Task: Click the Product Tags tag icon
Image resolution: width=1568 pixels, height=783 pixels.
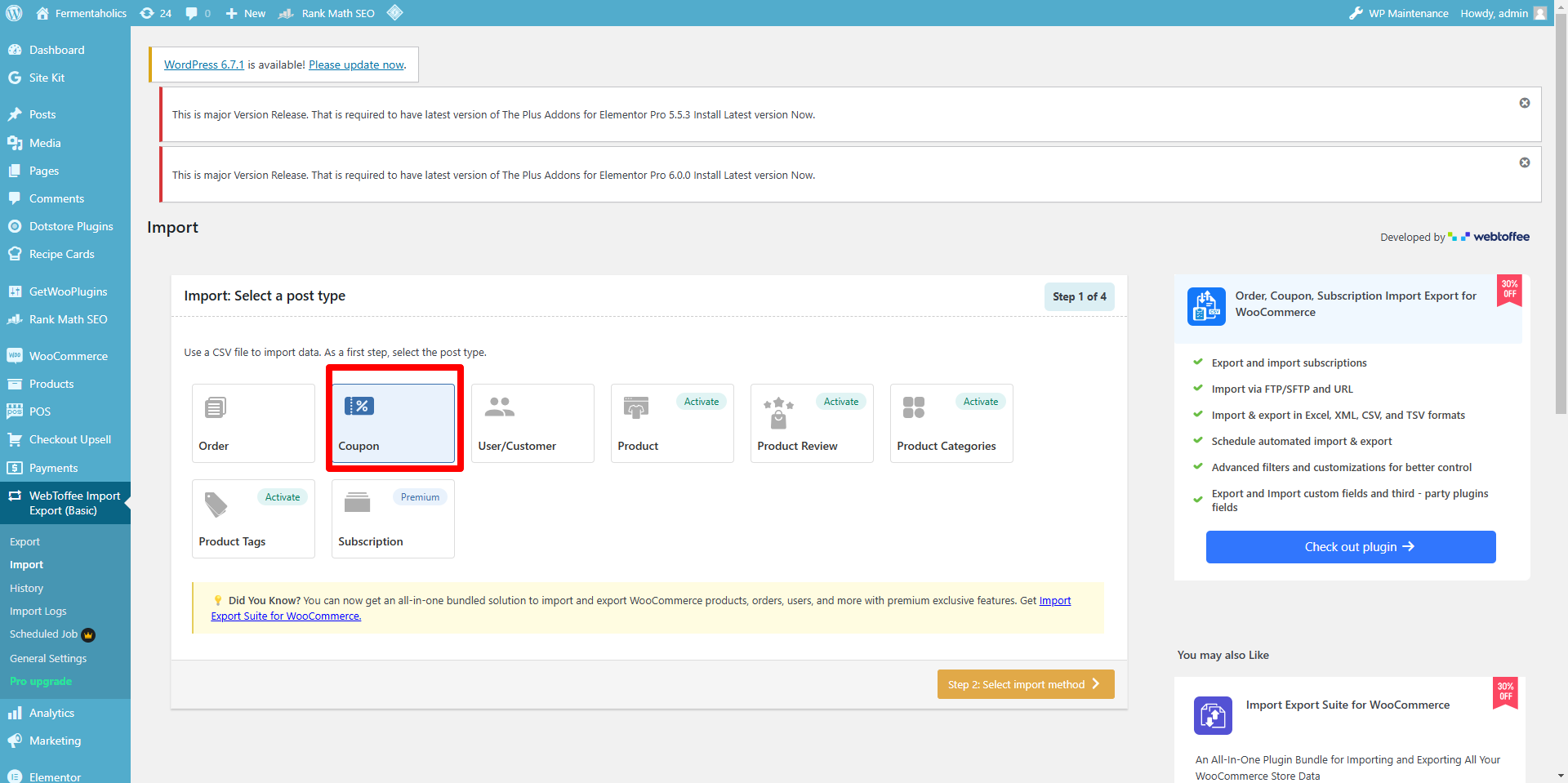Action: pyautogui.click(x=216, y=505)
